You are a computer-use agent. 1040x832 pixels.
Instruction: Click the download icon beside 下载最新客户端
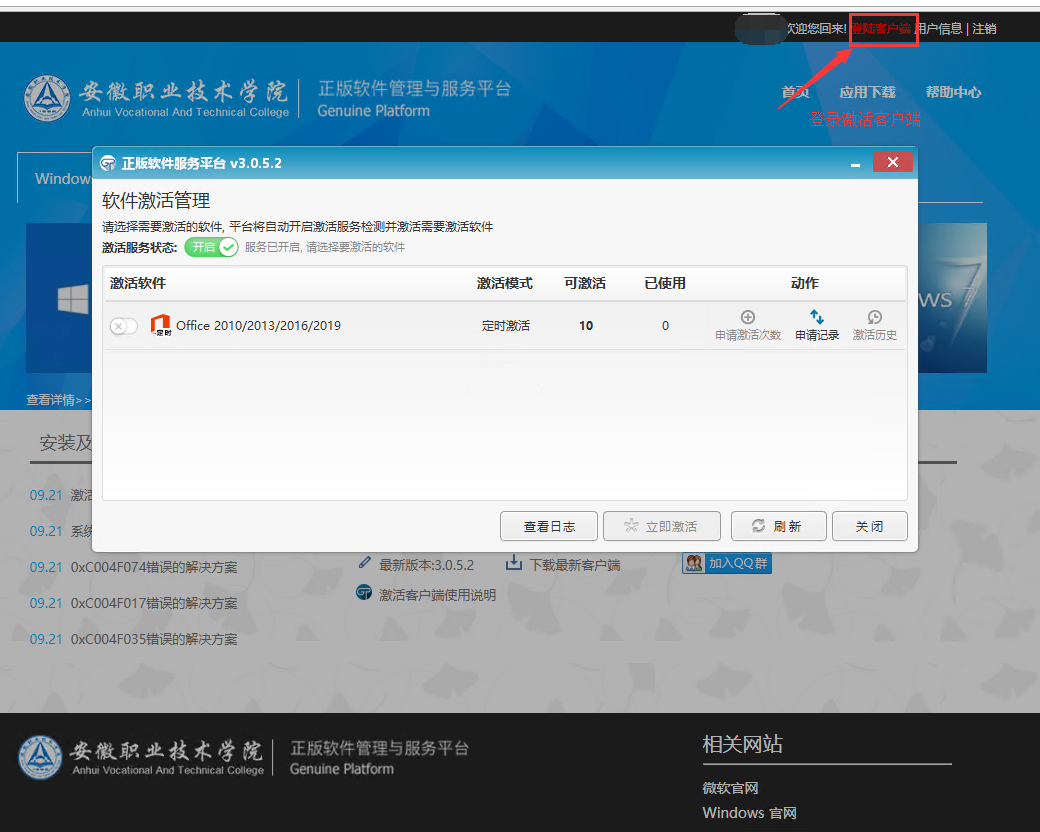coord(514,564)
